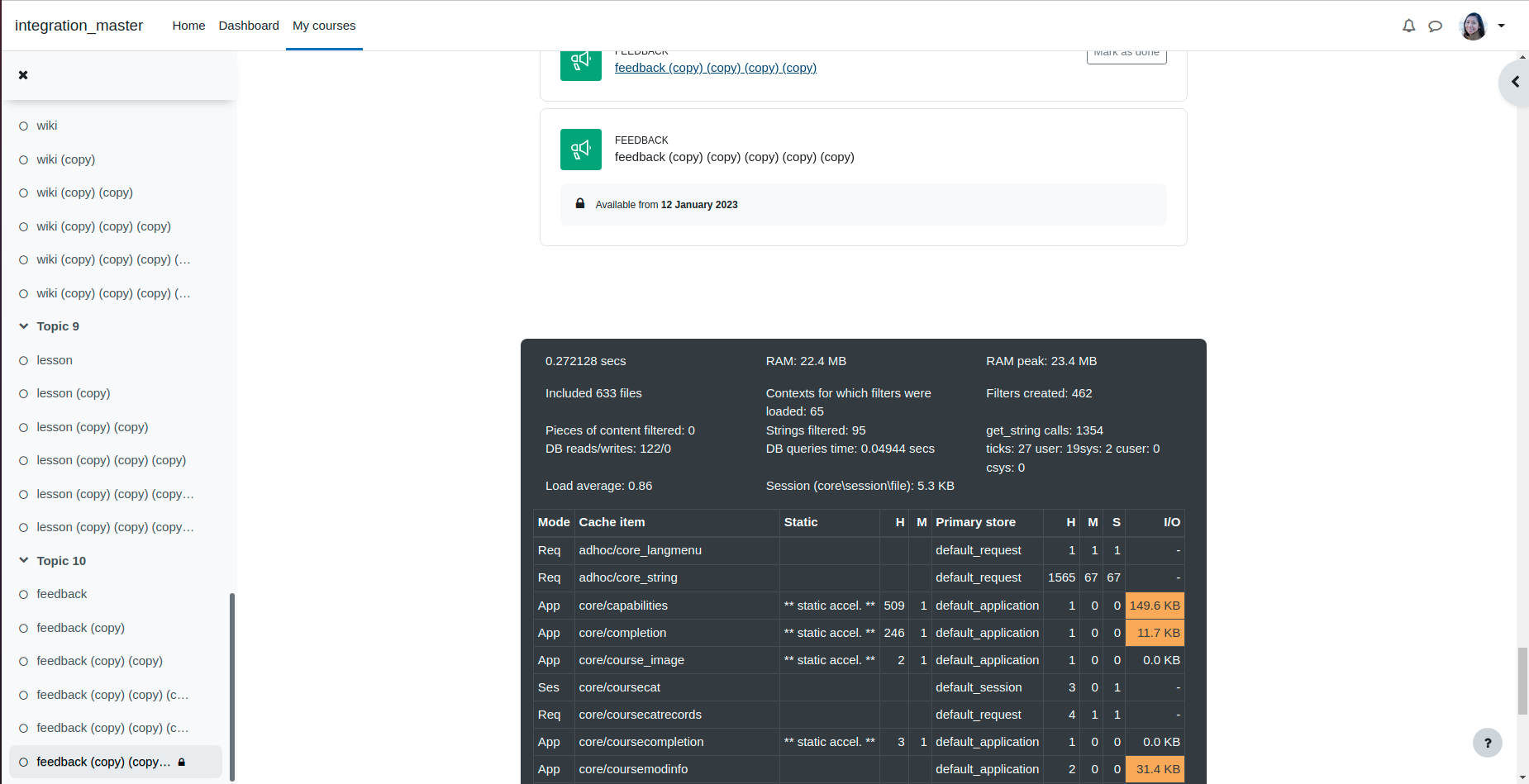Screen dimensions: 1529x784
Task: Click the 149.6 KB I/O cell
Action: click(x=1155, y=606)
